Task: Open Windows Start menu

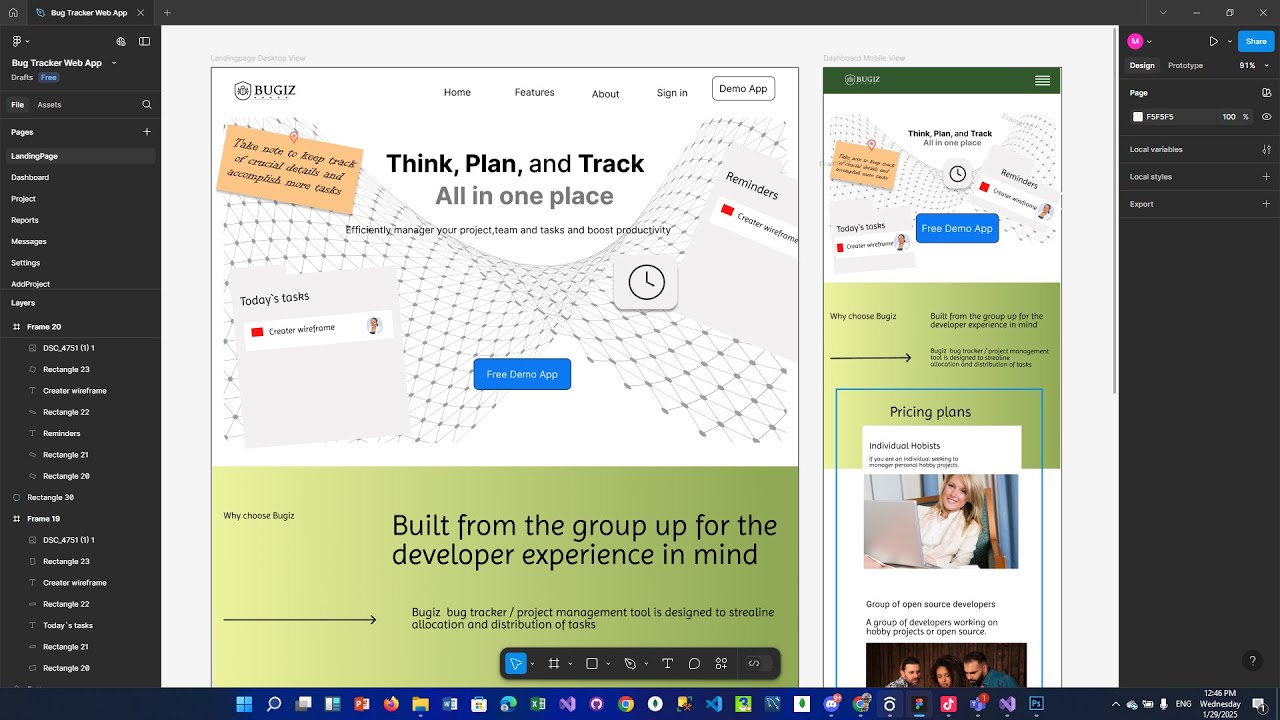Action: (244, 704)
